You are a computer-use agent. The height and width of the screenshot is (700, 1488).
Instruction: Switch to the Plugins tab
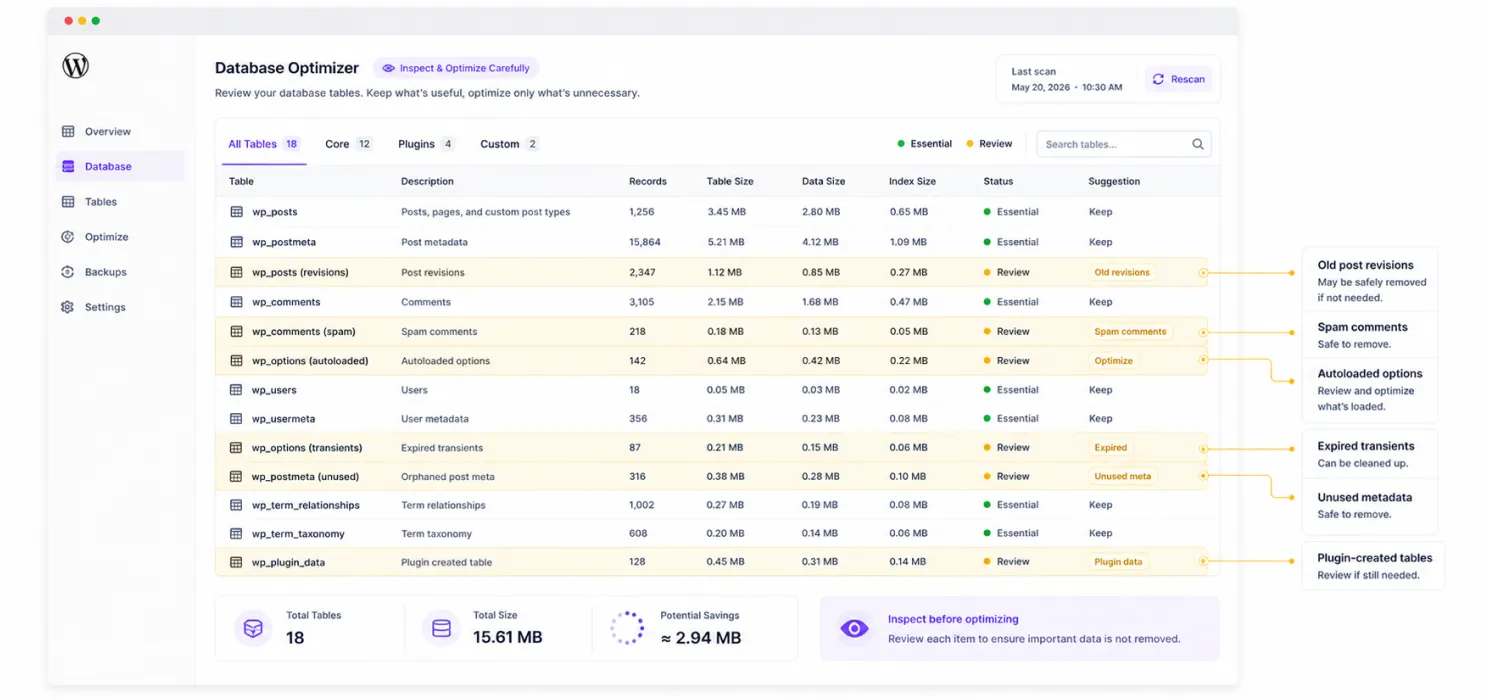[x=426, y=144]
